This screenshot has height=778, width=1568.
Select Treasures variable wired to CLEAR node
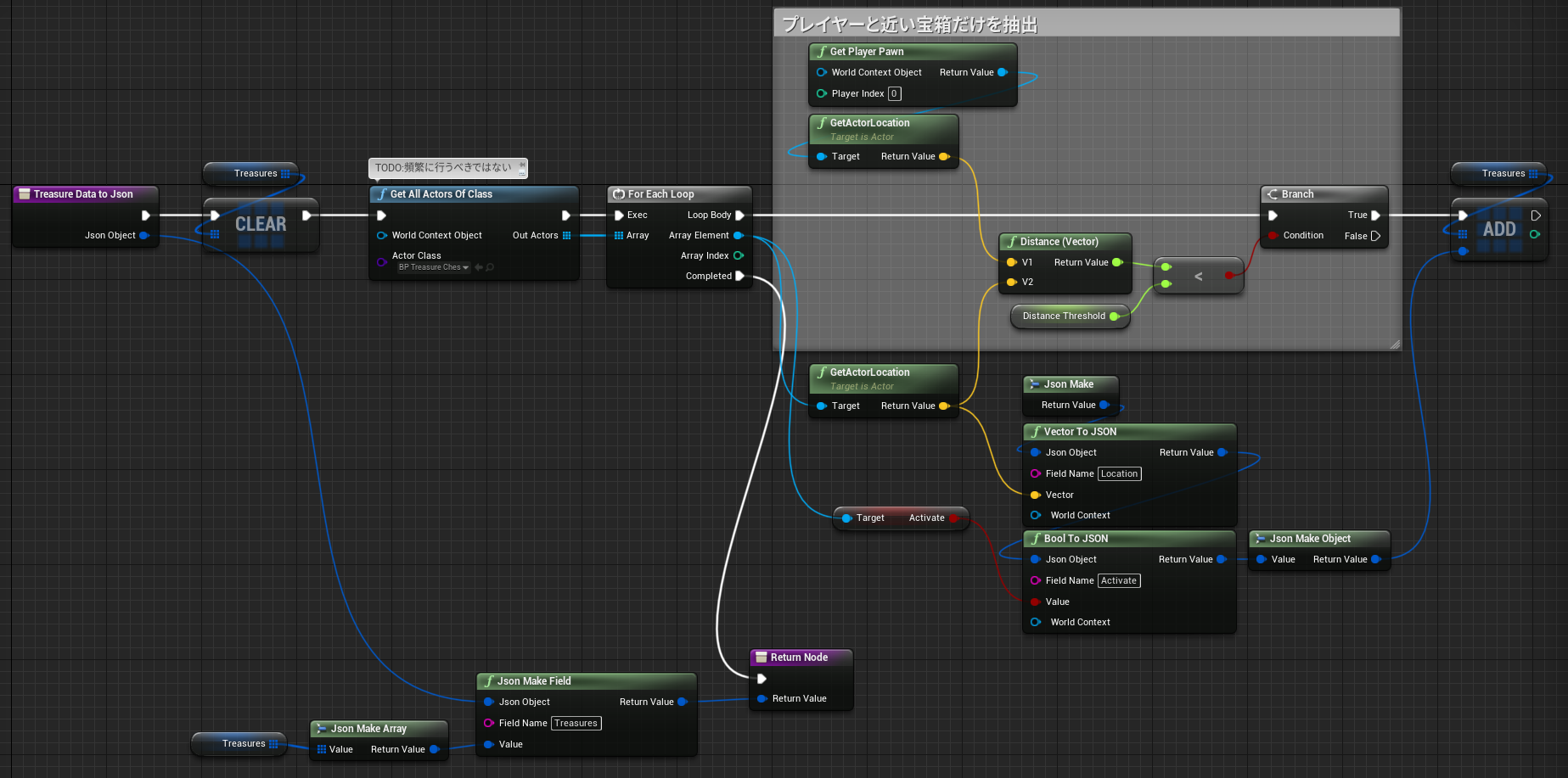[x=250, y=173]
